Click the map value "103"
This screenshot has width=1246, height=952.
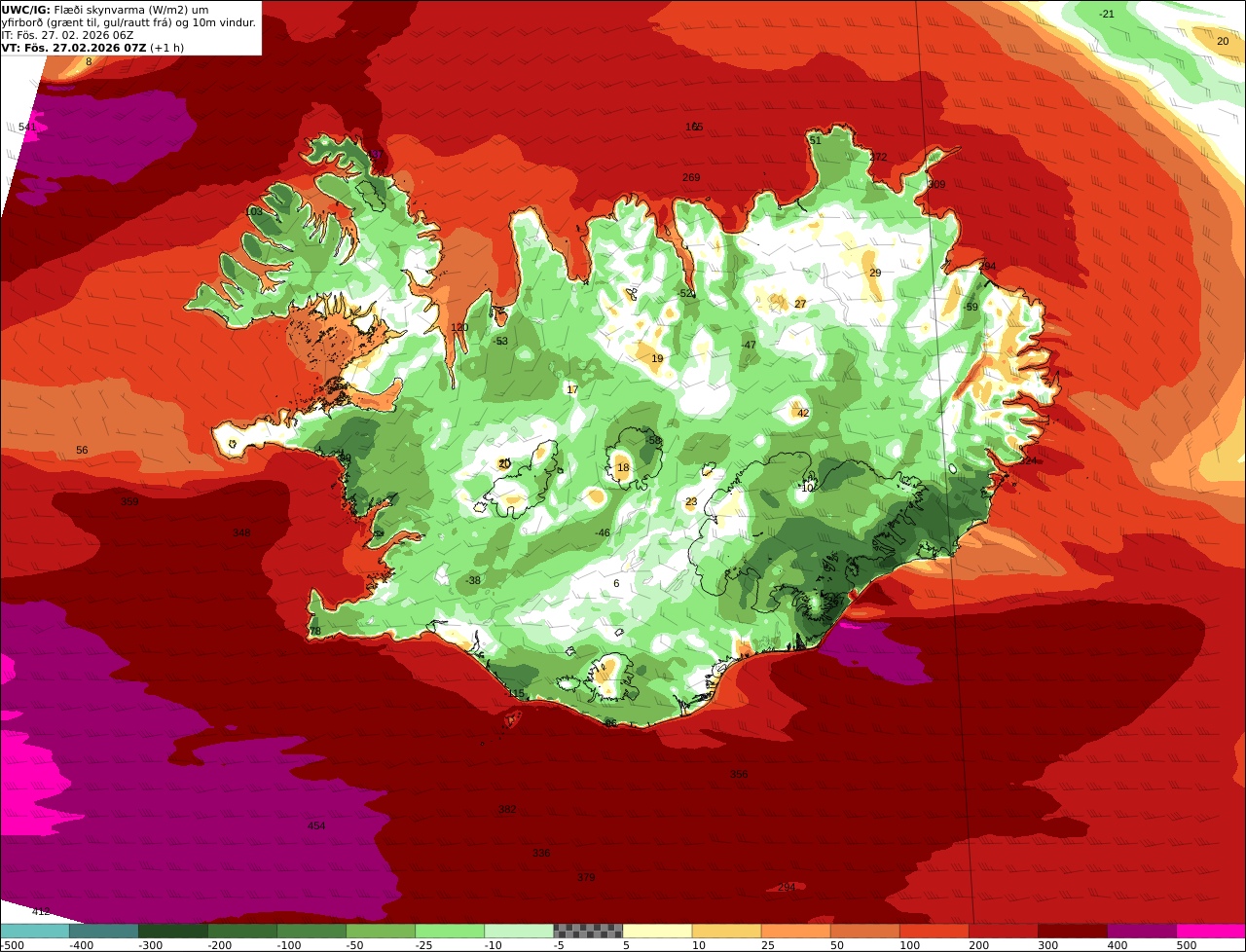pos(253,211)
